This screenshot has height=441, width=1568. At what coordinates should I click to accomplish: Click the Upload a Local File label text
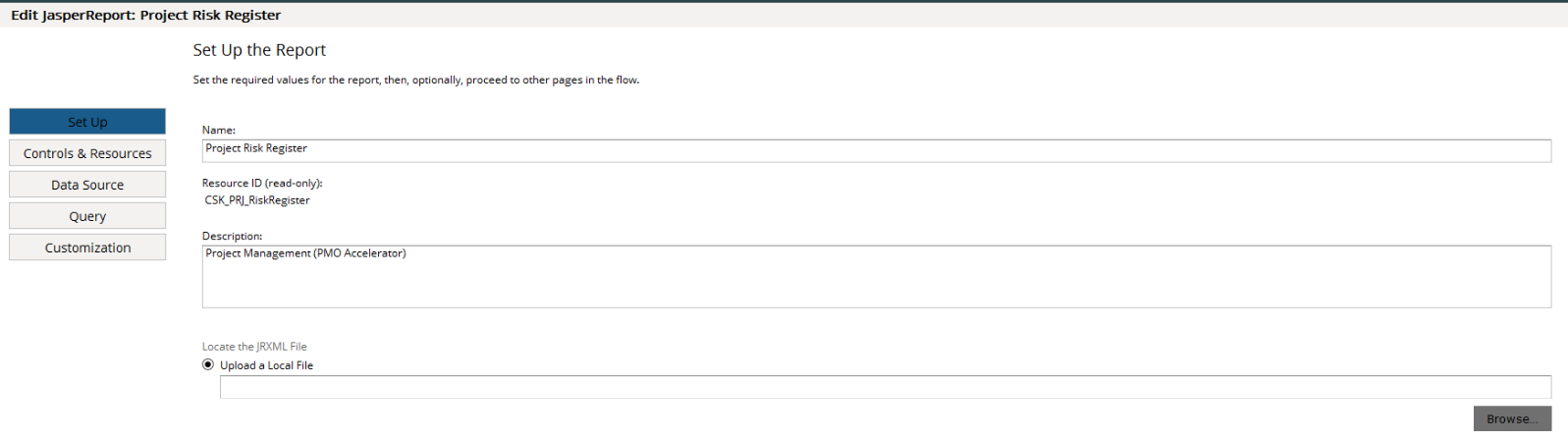(266, 365)
